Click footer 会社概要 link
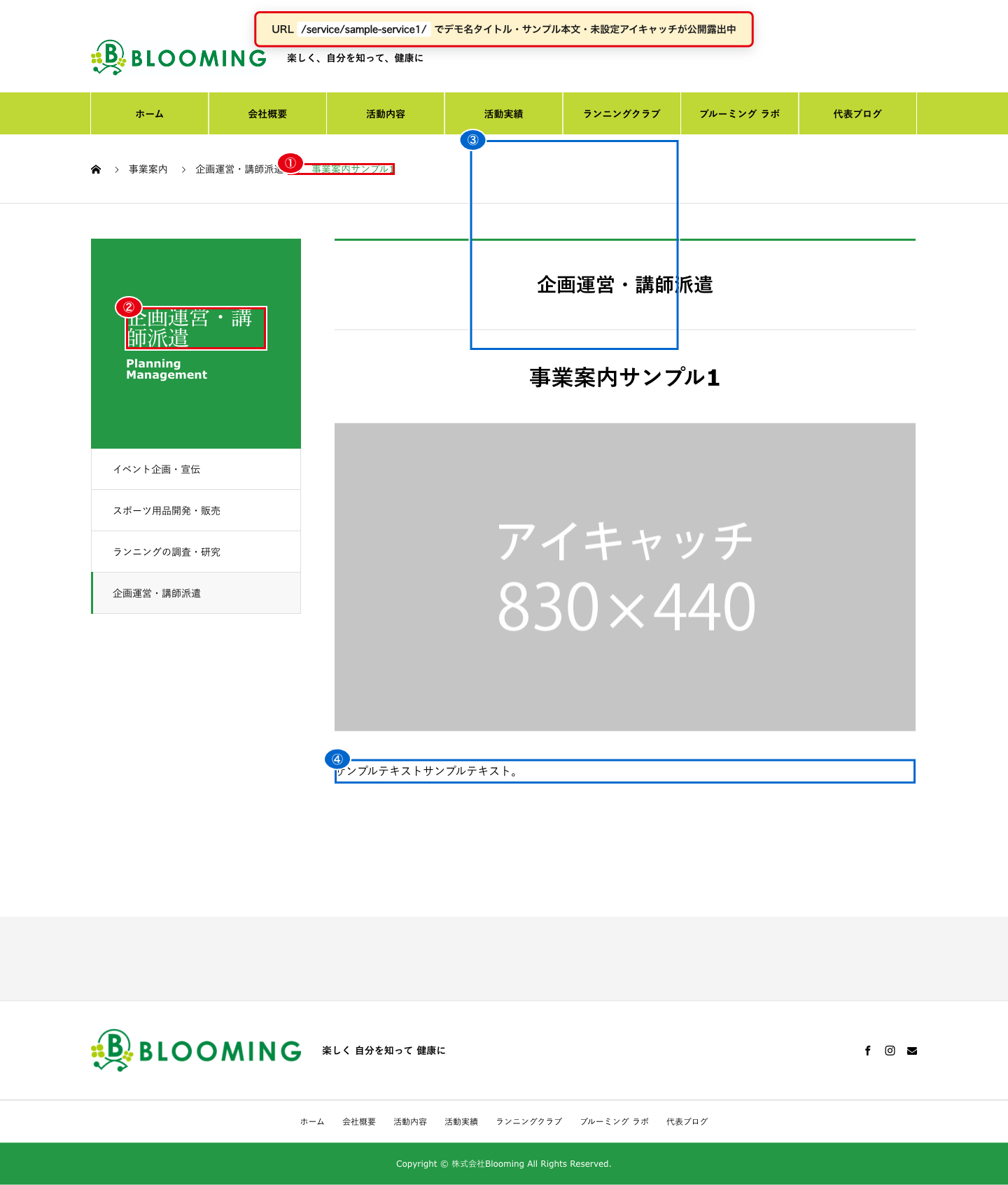Screen dimensions: 1008x1185 [359, 1121]
